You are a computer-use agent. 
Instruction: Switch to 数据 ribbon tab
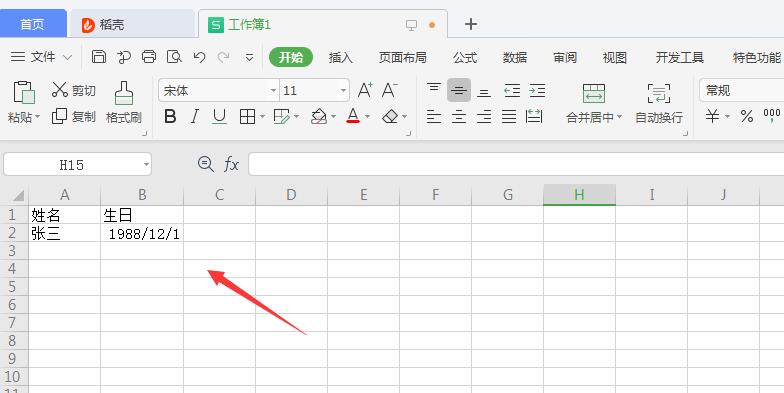[515, 58]
